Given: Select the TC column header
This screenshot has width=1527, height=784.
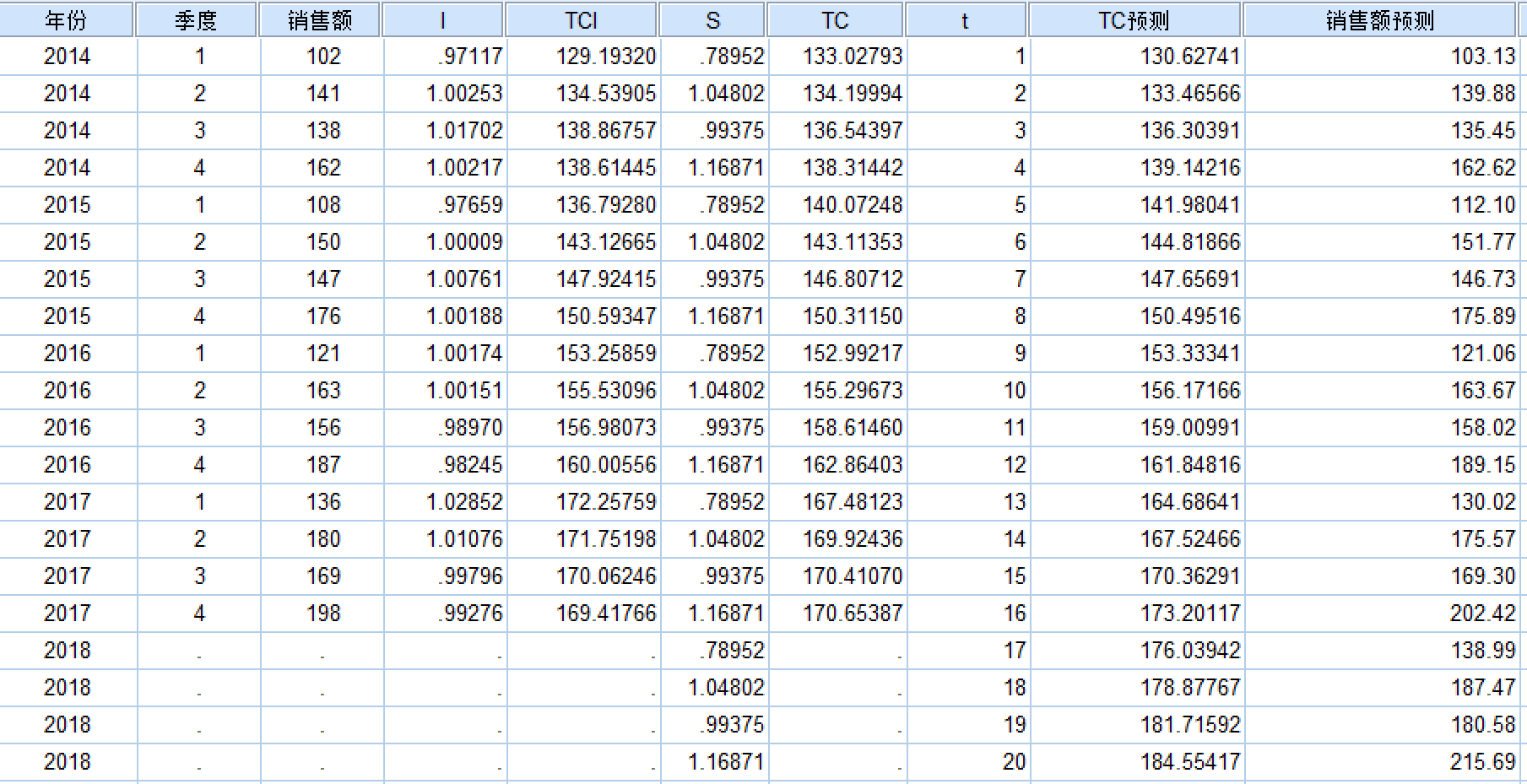Looking at the screenshot, I should pyautogui.click(x=836, y=20).
